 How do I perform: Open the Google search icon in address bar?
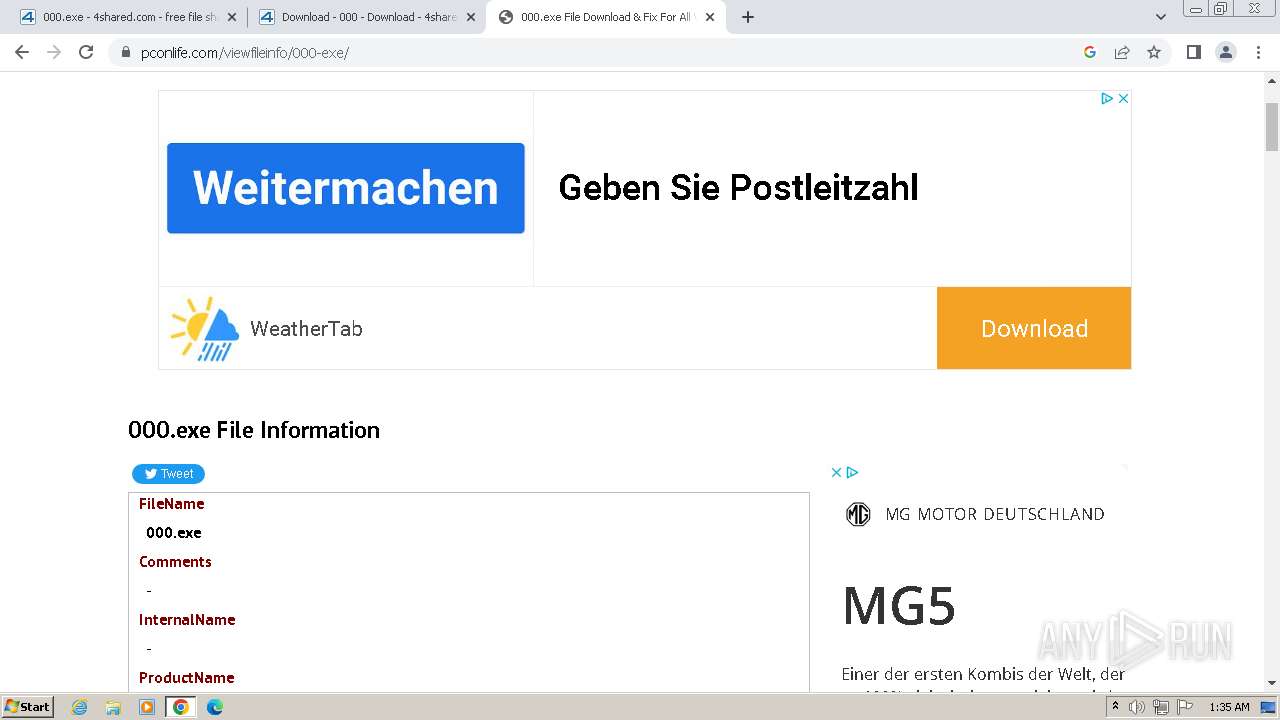coord(1090,52)
